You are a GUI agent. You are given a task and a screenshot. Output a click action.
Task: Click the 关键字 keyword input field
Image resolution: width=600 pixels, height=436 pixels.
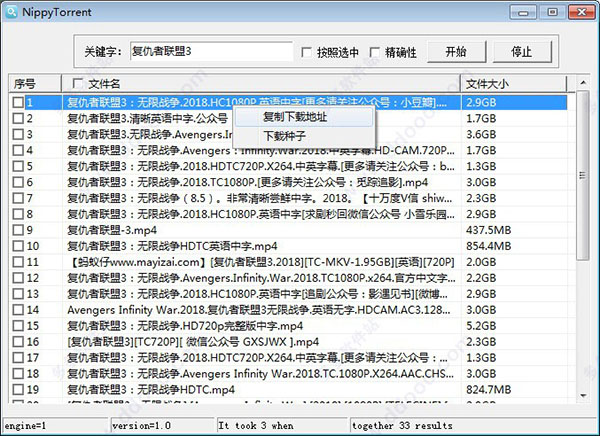click(x=212, y=51)
